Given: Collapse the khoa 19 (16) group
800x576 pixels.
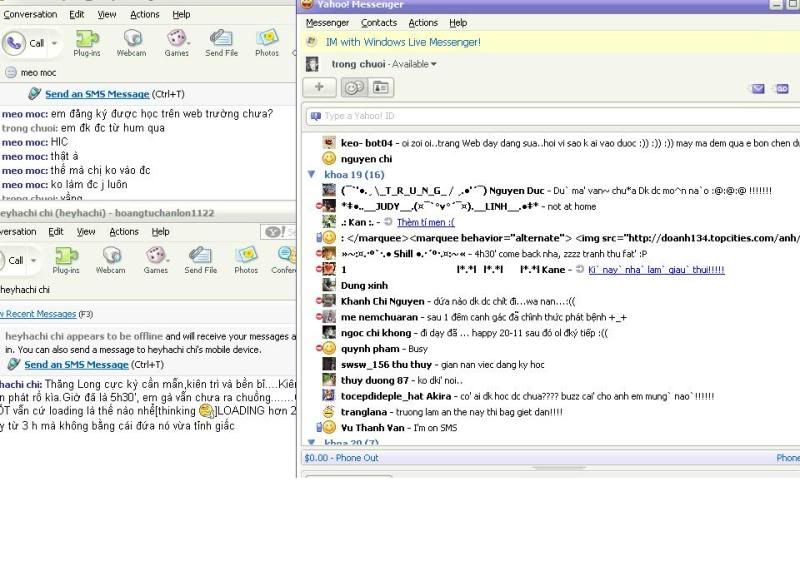Looking at the screenshot, I should 312,174.
